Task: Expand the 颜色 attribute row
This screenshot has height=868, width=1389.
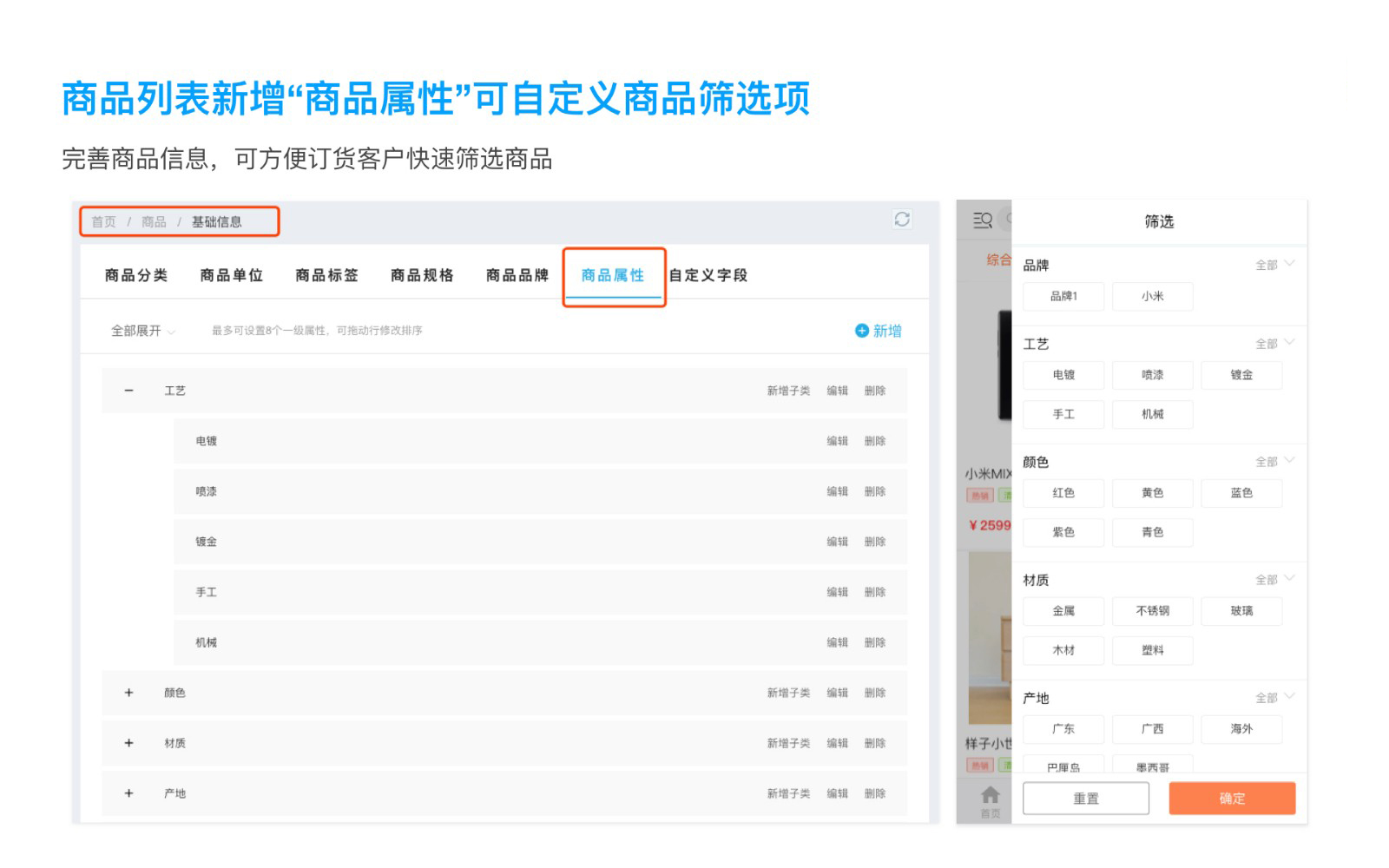Action: coord(128,693)
